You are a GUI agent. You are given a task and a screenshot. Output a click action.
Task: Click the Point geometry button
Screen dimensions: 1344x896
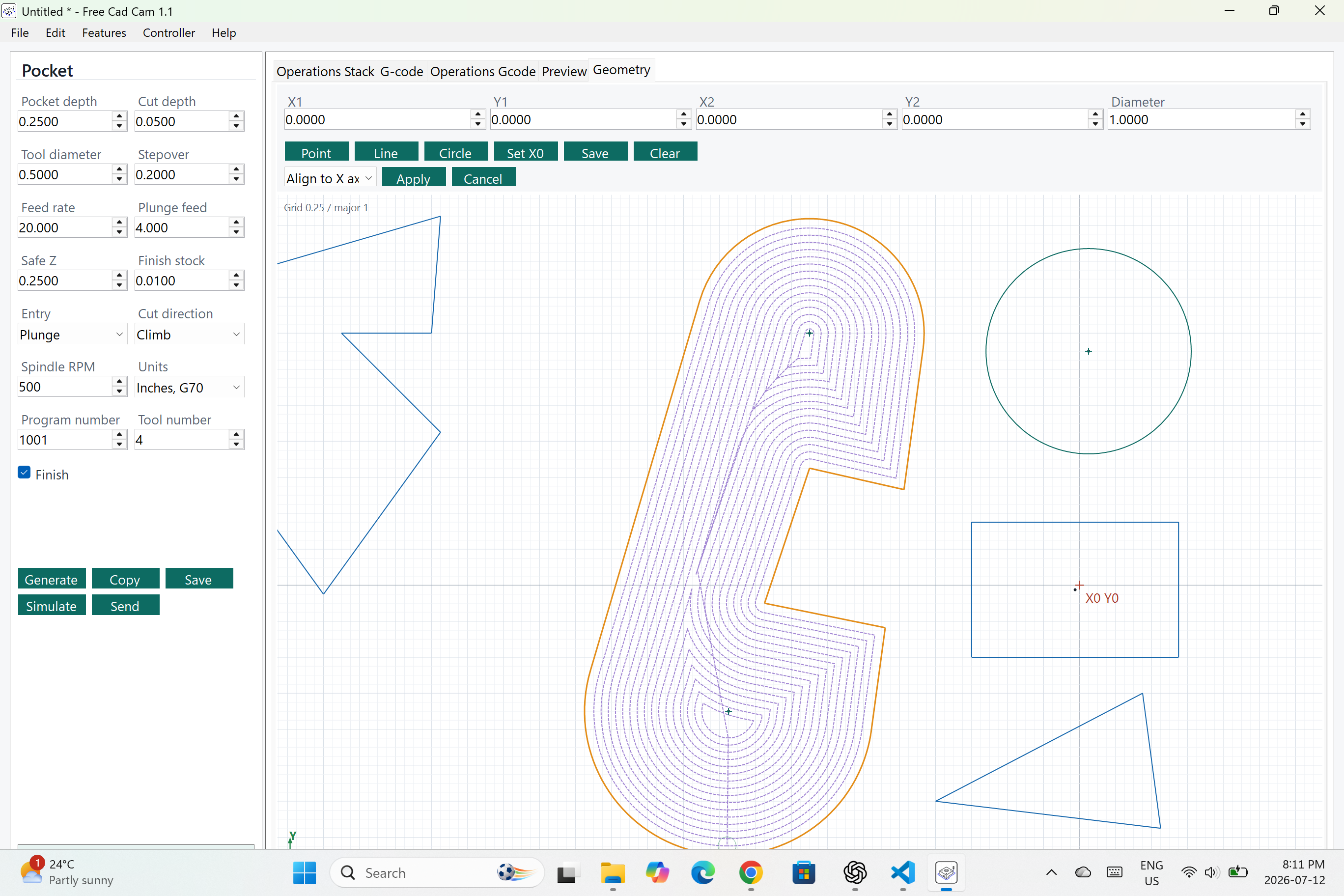(x=316, y=152)
